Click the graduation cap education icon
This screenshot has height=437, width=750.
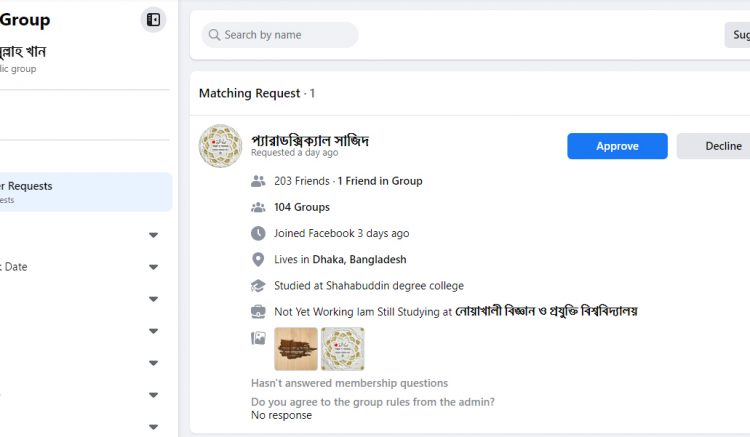(258, 286)
